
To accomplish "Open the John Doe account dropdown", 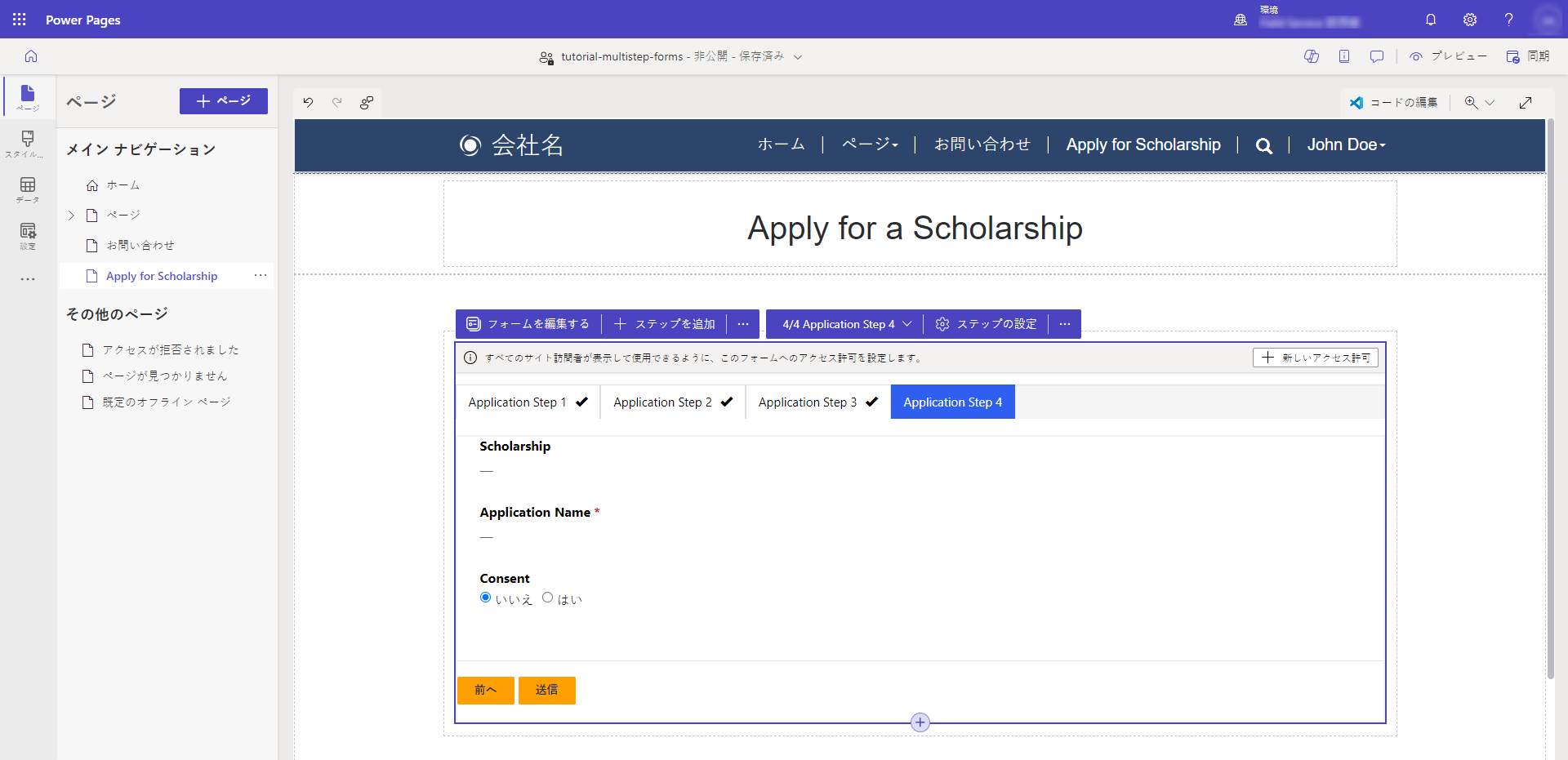I will [x=1346, y=144].
